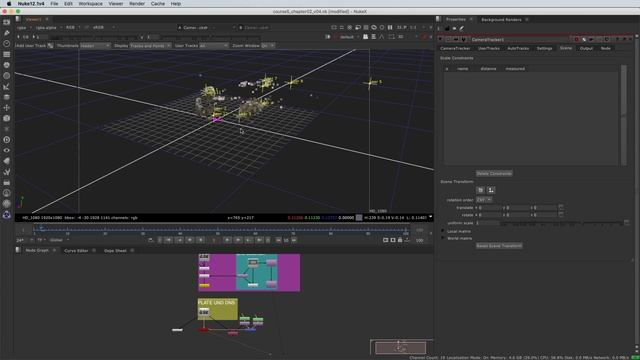The height and width of the screenshot is (360, 640).
Task: Open the Draw nodes toolbar menu
Action: (x=7, y=33)
